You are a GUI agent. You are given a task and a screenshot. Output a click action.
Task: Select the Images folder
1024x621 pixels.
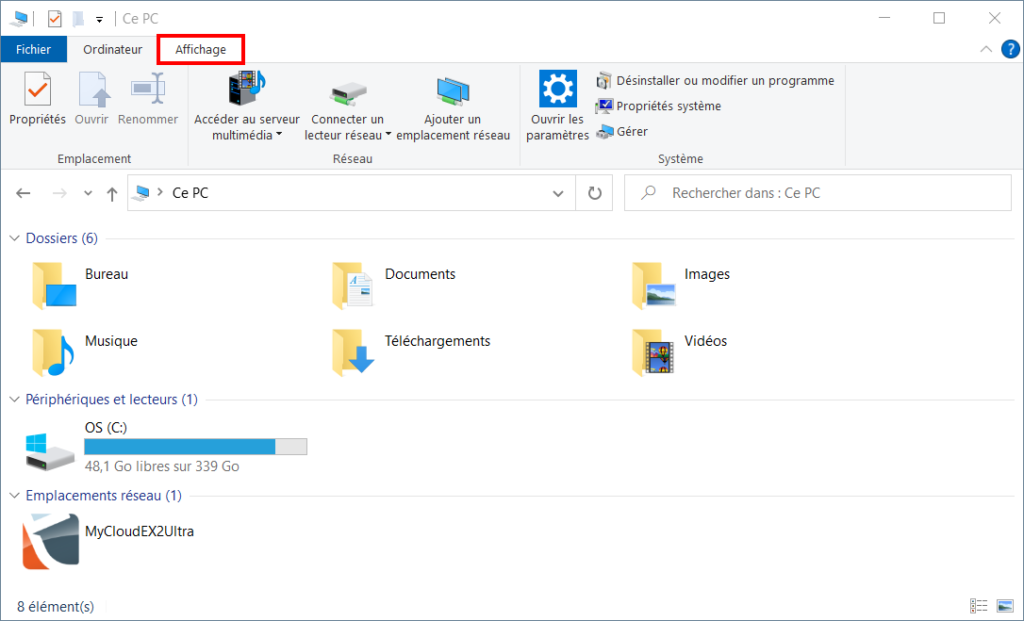(681, 285)
